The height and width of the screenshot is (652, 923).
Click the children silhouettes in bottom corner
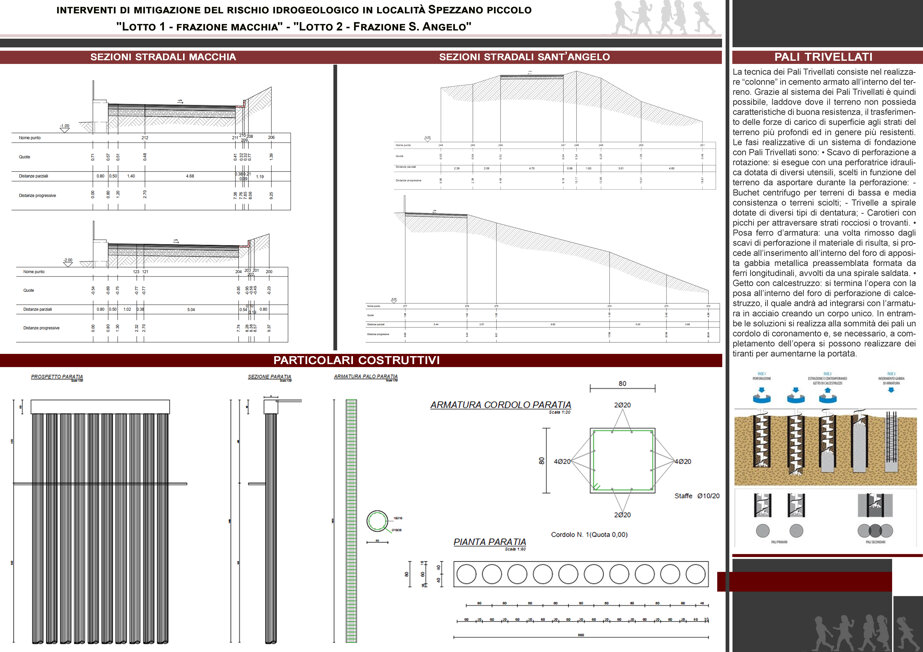(864, 633)
